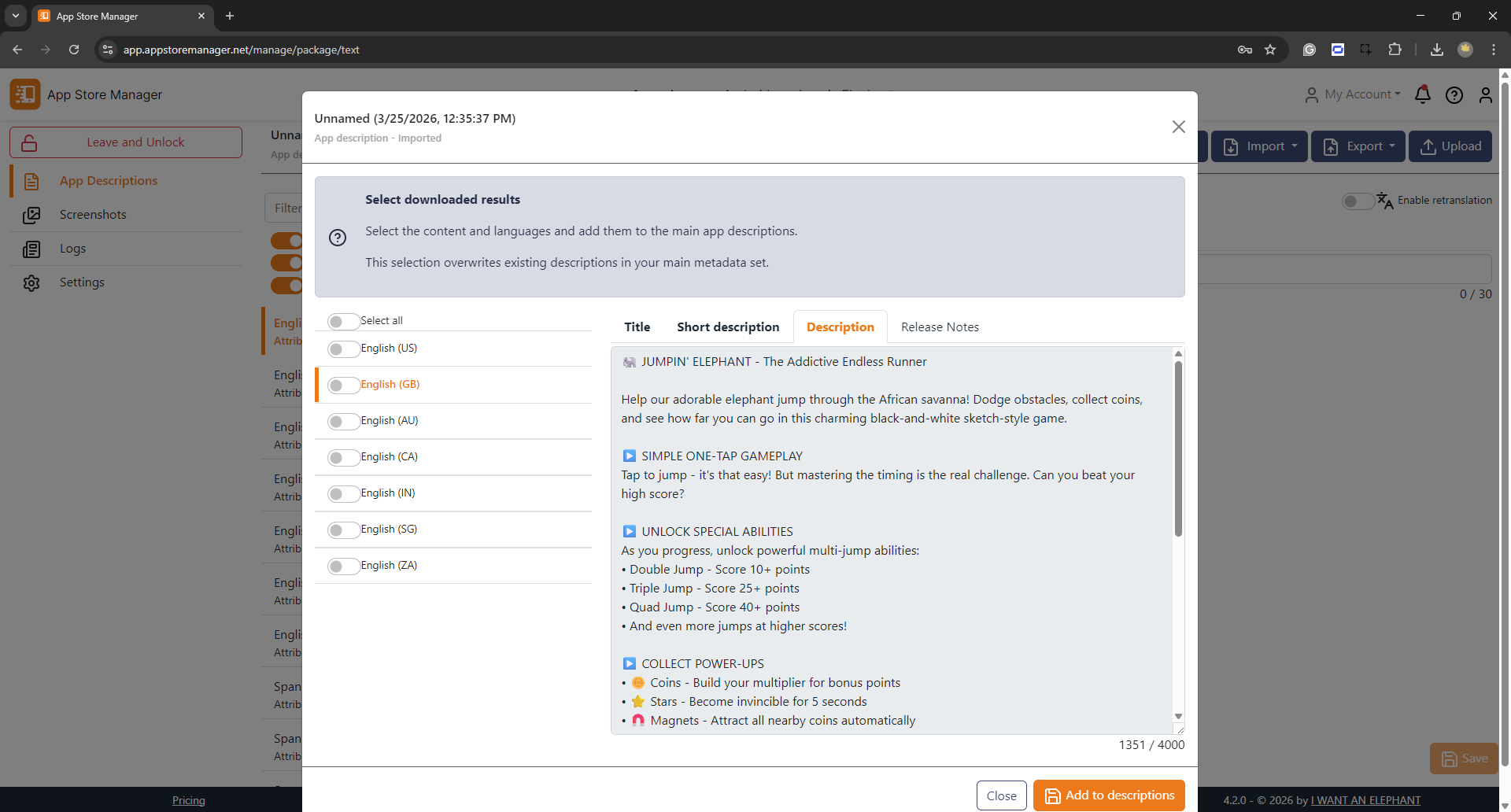
Task: Switch to the Release Notes tab
Action: [x=940, y=327]
